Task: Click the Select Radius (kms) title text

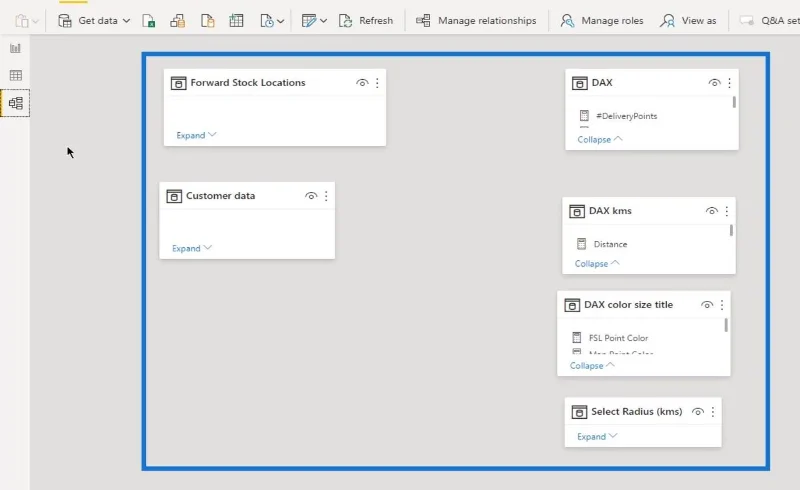Action: pos(636,411)
